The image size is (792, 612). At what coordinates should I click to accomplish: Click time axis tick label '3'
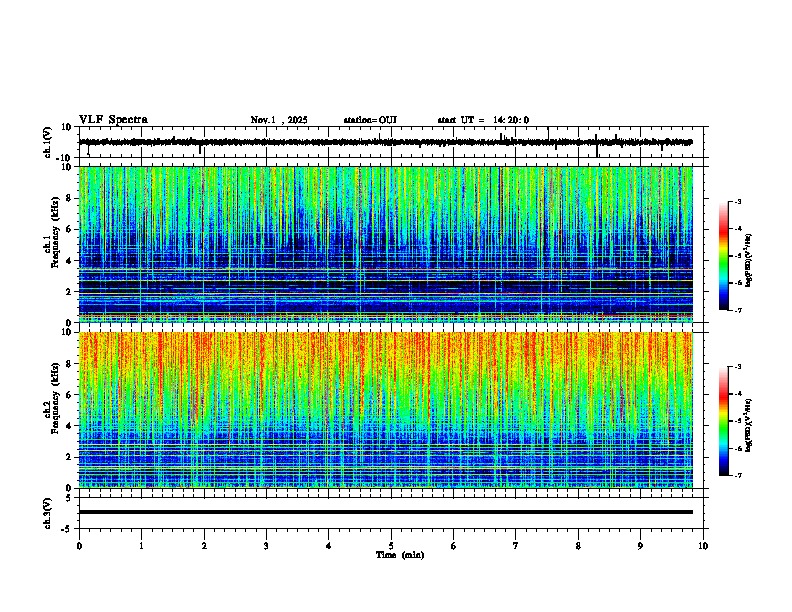[266, 545]
